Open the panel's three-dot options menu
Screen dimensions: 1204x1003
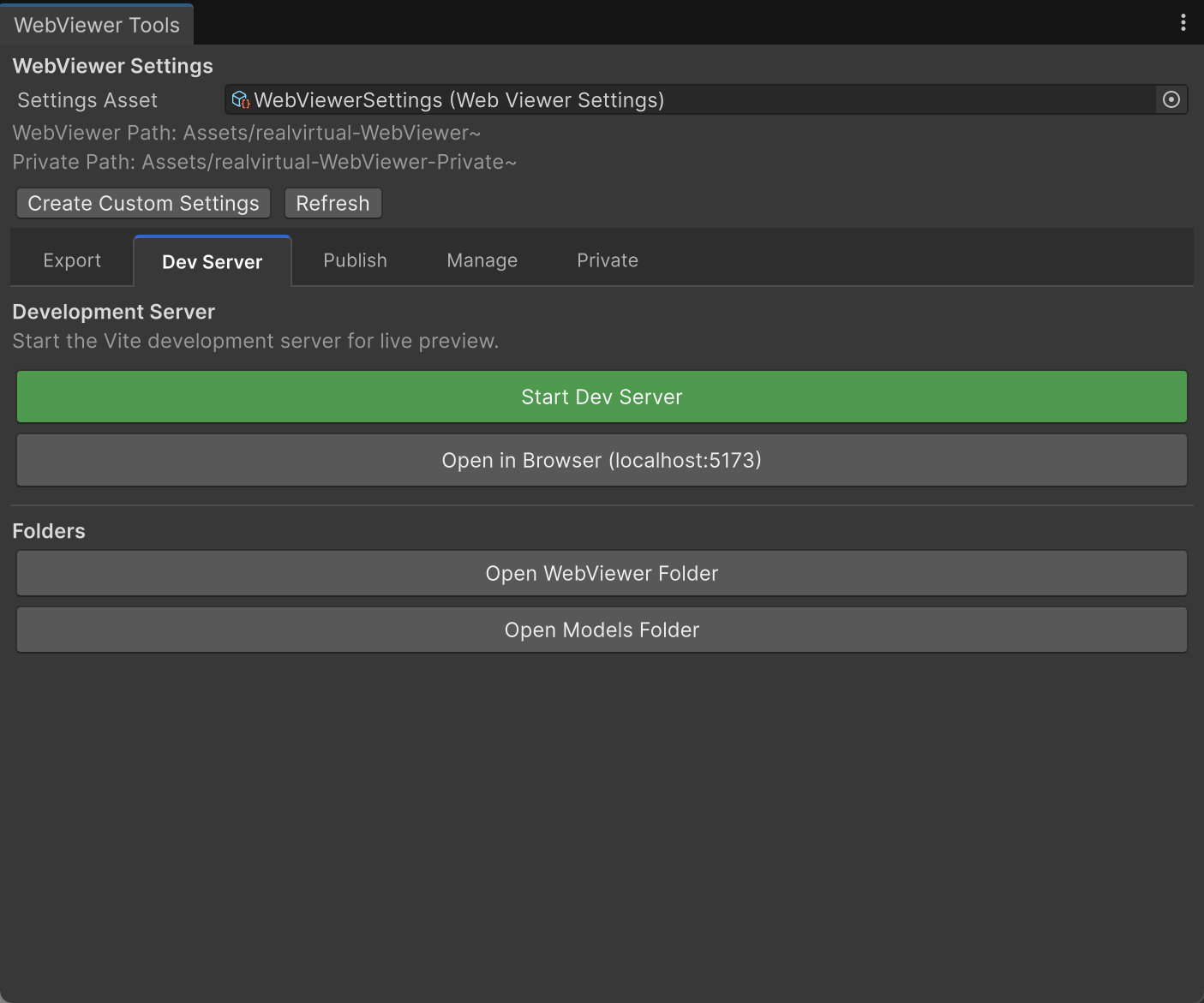(1183, 23)
